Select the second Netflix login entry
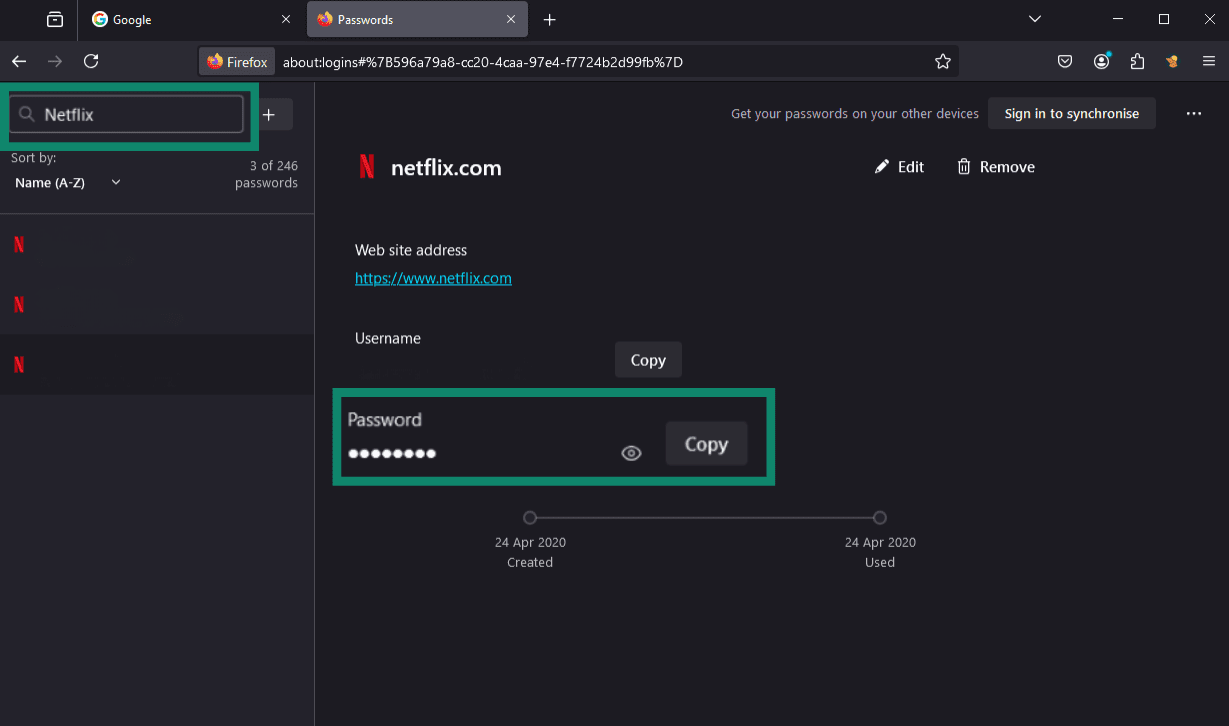1229x726 pixels. point(157,304)
